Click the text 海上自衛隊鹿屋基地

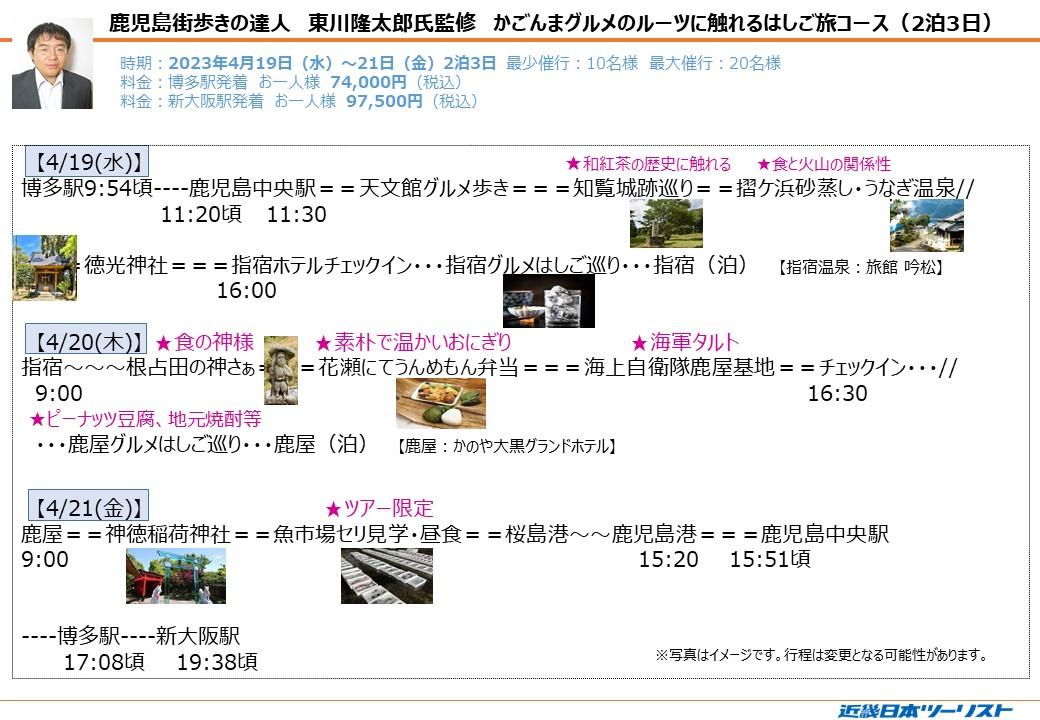tap(679, 367)
